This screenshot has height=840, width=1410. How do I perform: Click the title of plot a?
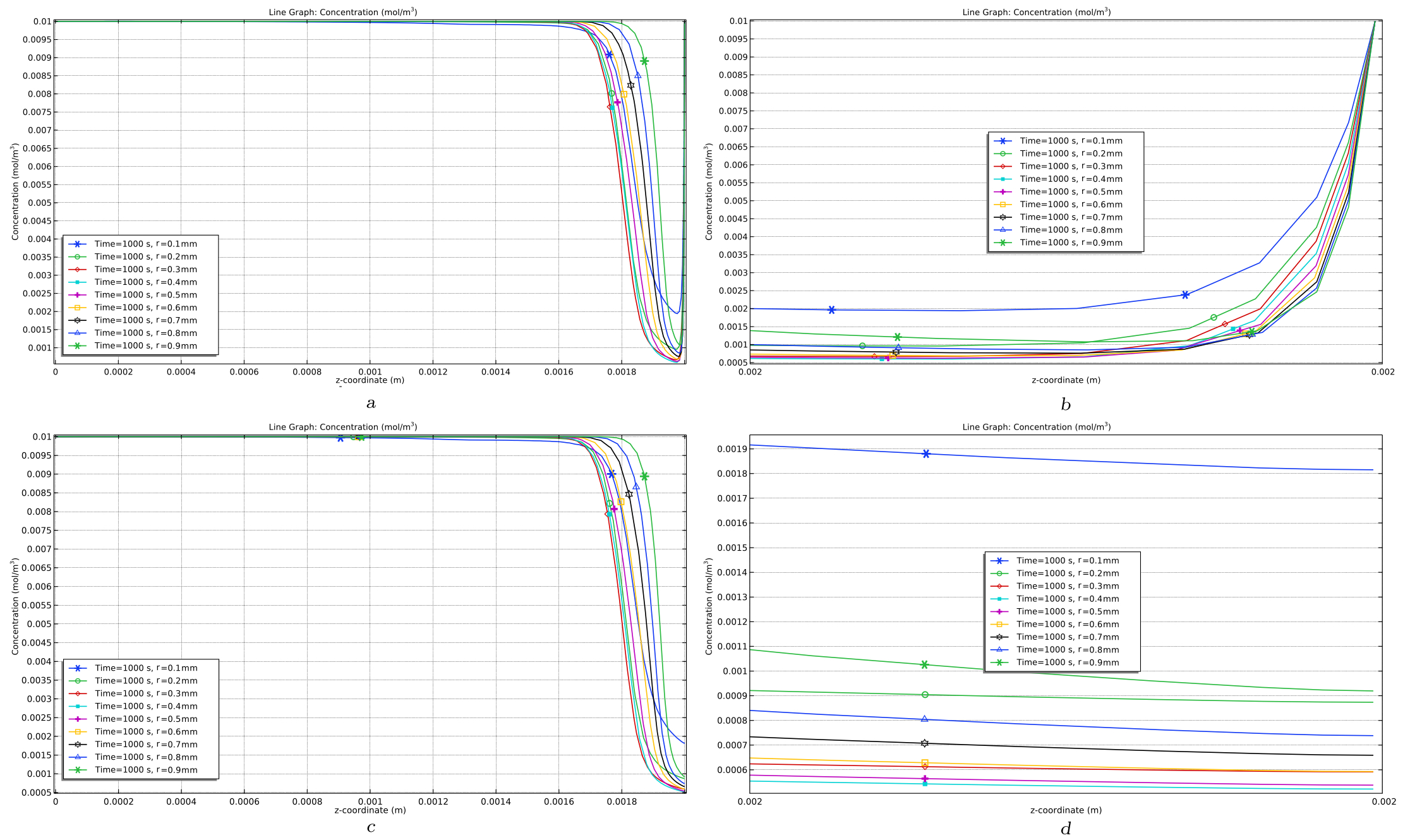click(342, 12)
